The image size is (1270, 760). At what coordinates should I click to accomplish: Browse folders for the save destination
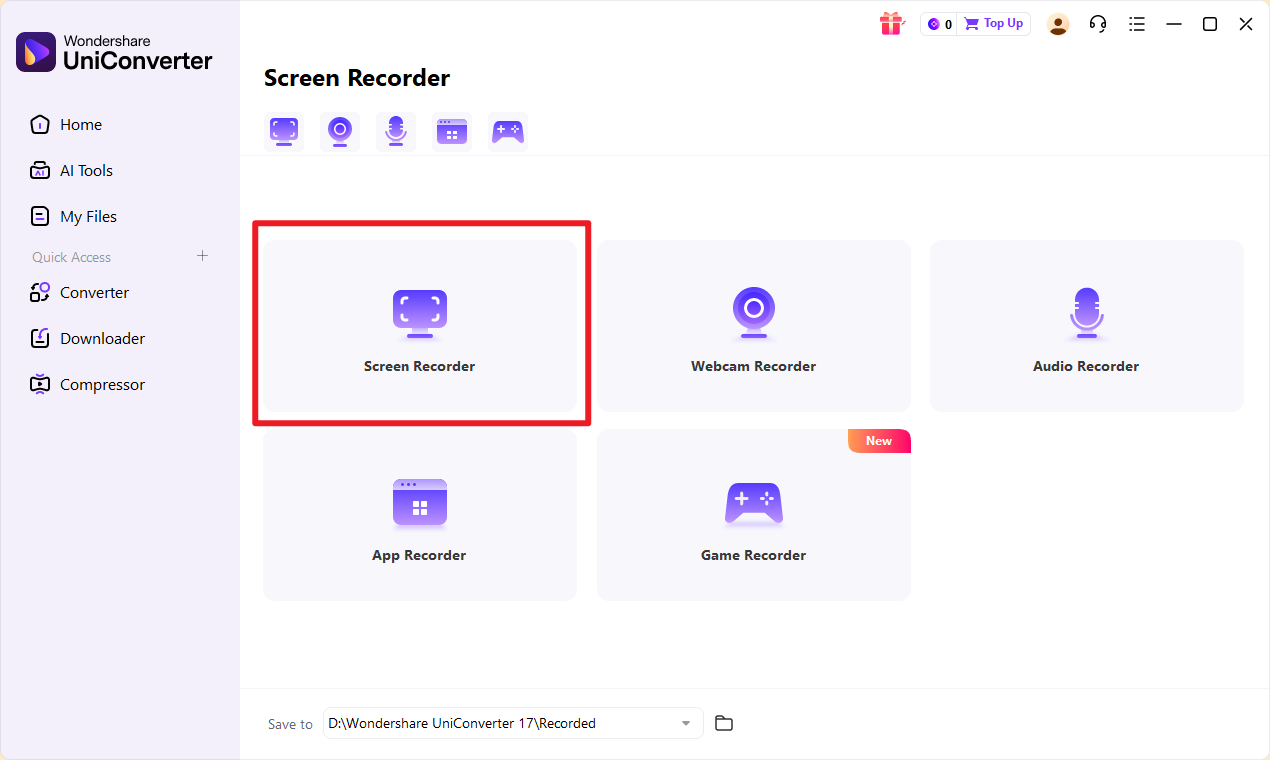point(724,723)
